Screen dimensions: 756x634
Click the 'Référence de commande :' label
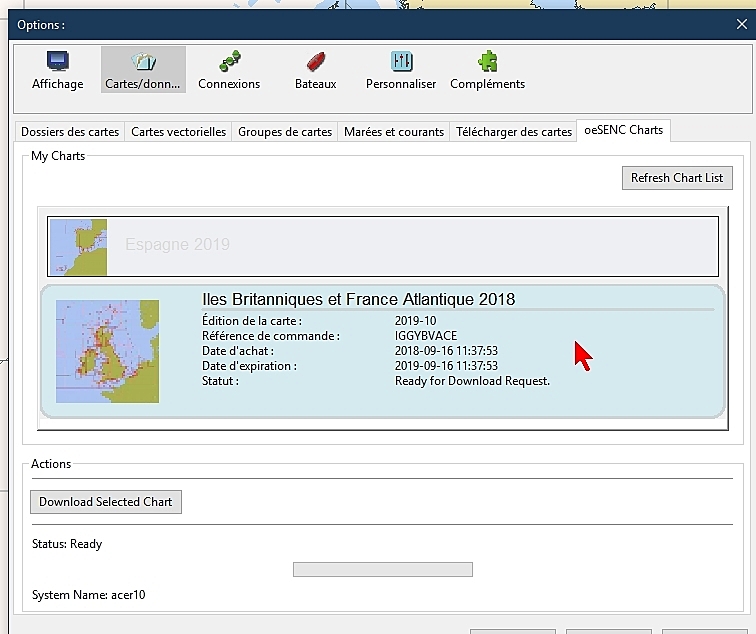pyautogui.click(x=270, y=336)
